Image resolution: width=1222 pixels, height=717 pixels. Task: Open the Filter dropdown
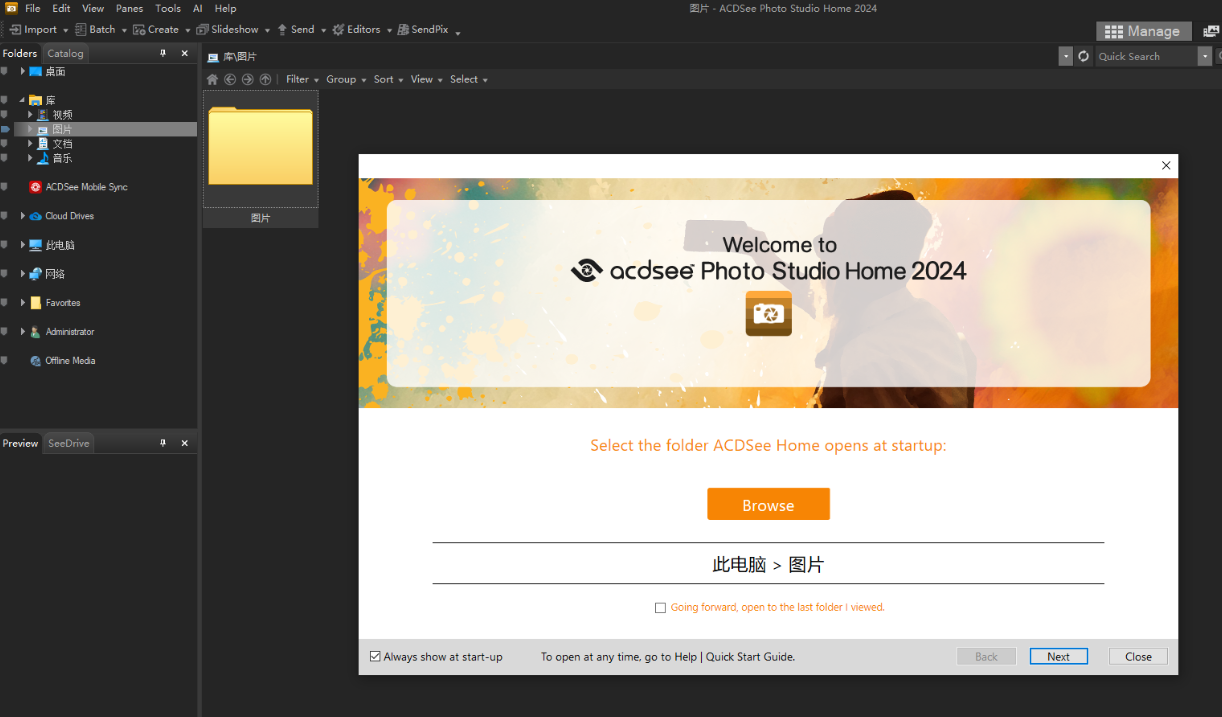[301, 79]
